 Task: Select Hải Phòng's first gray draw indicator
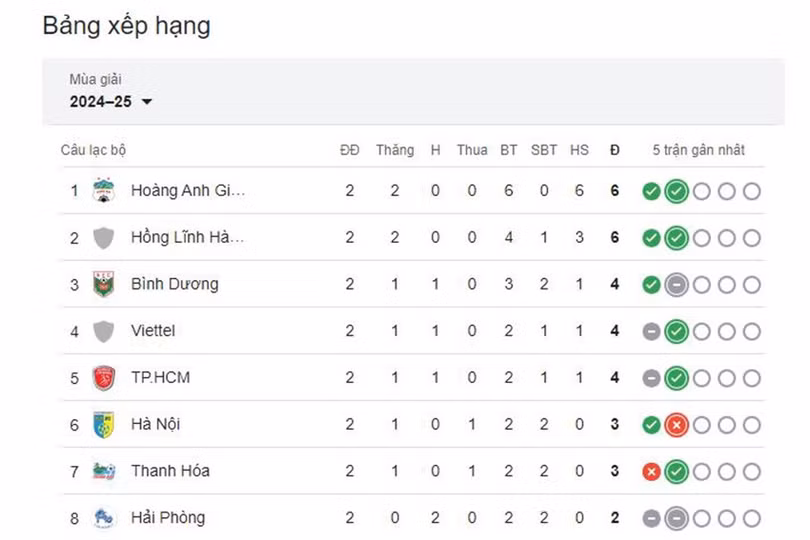(651, 518)
